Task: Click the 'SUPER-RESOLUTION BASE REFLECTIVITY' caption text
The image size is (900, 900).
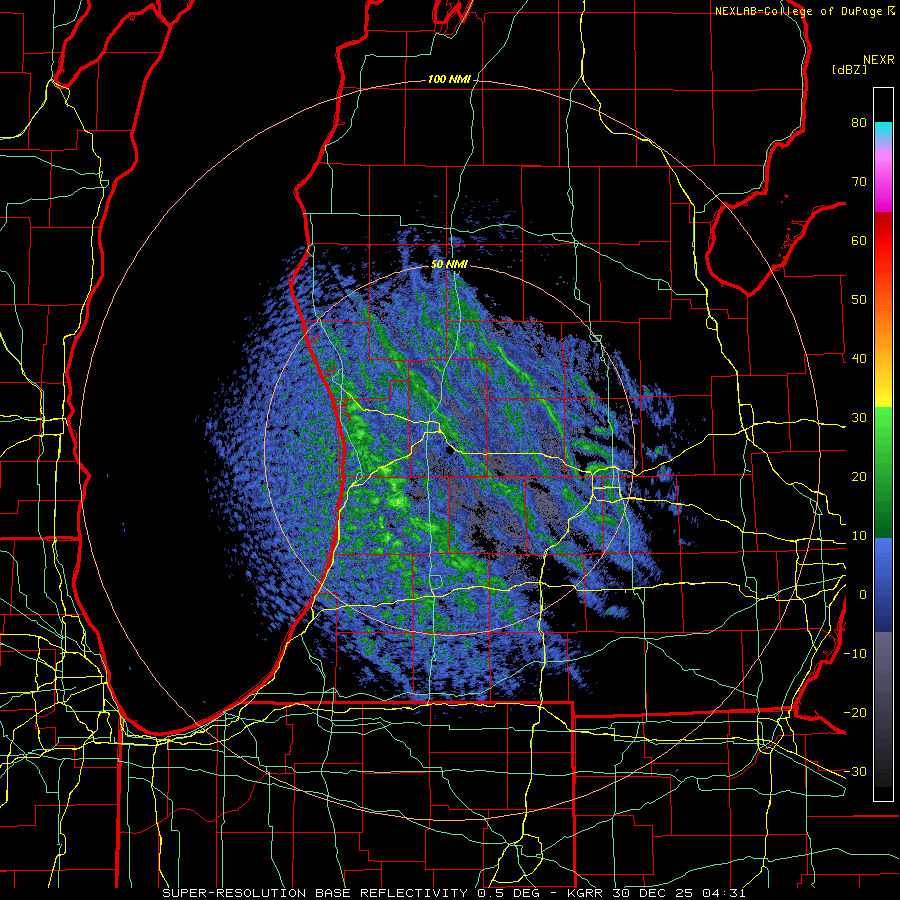Action: [315, 893]
